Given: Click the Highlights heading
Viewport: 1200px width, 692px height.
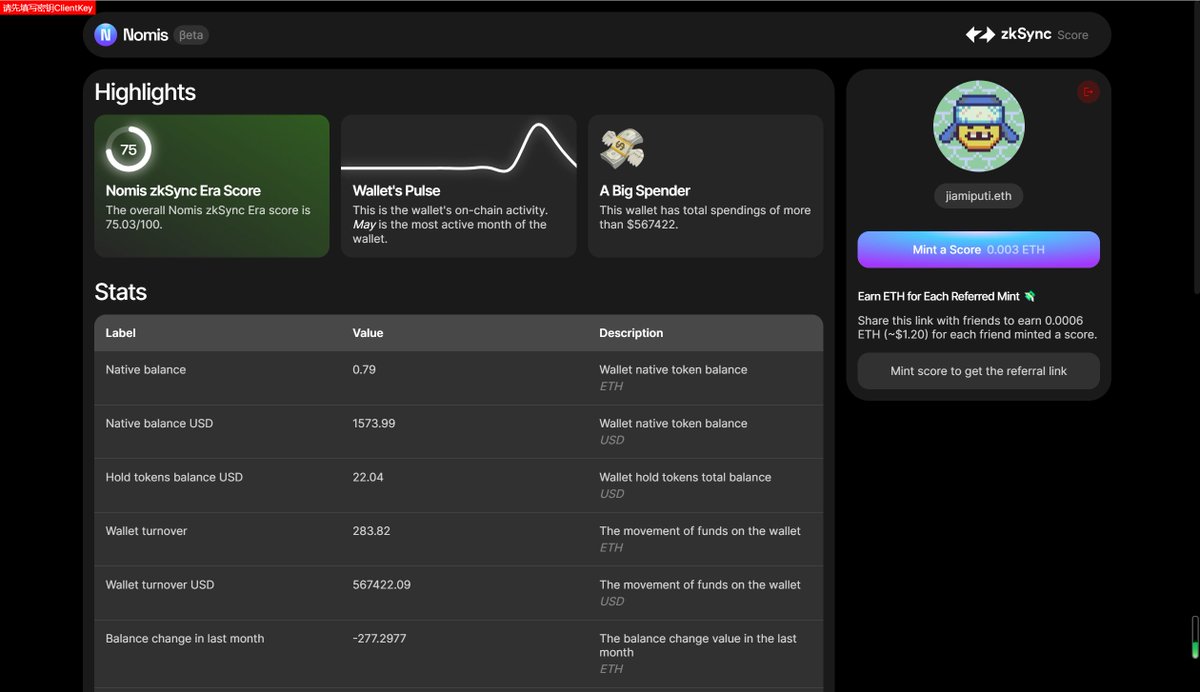Looking at the screenshot, I should pyautogui.click(x=145, y=93).
